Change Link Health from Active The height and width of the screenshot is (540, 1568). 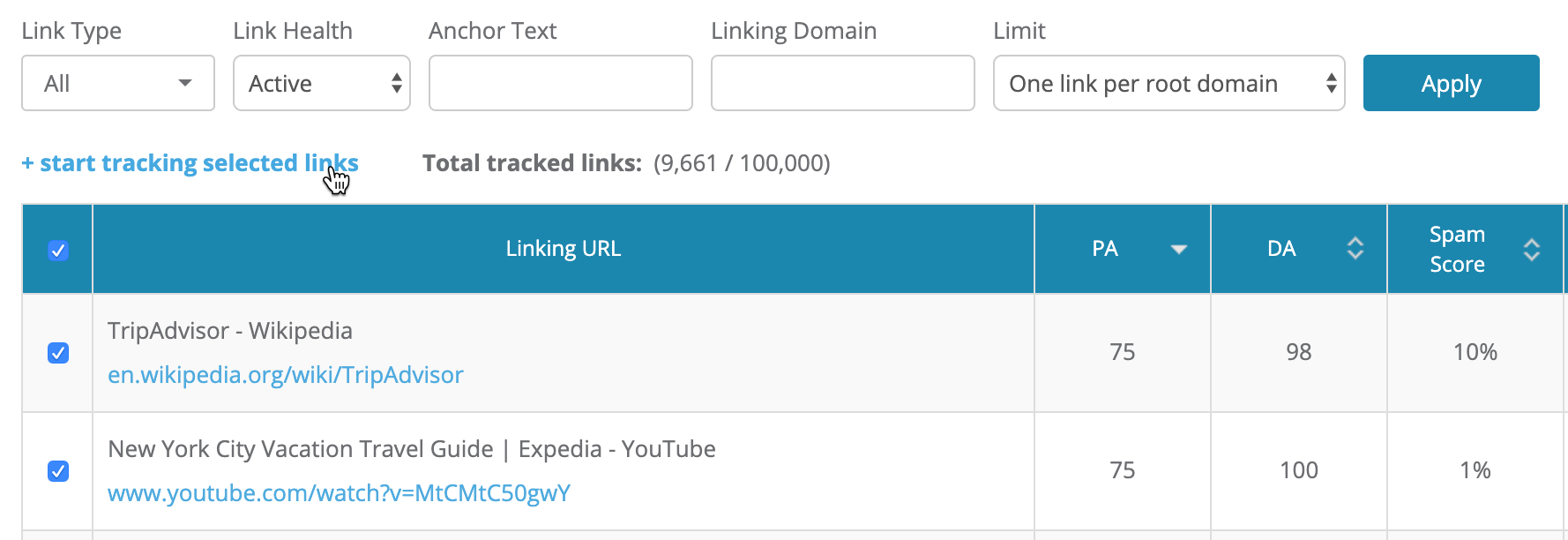[321, 83]
